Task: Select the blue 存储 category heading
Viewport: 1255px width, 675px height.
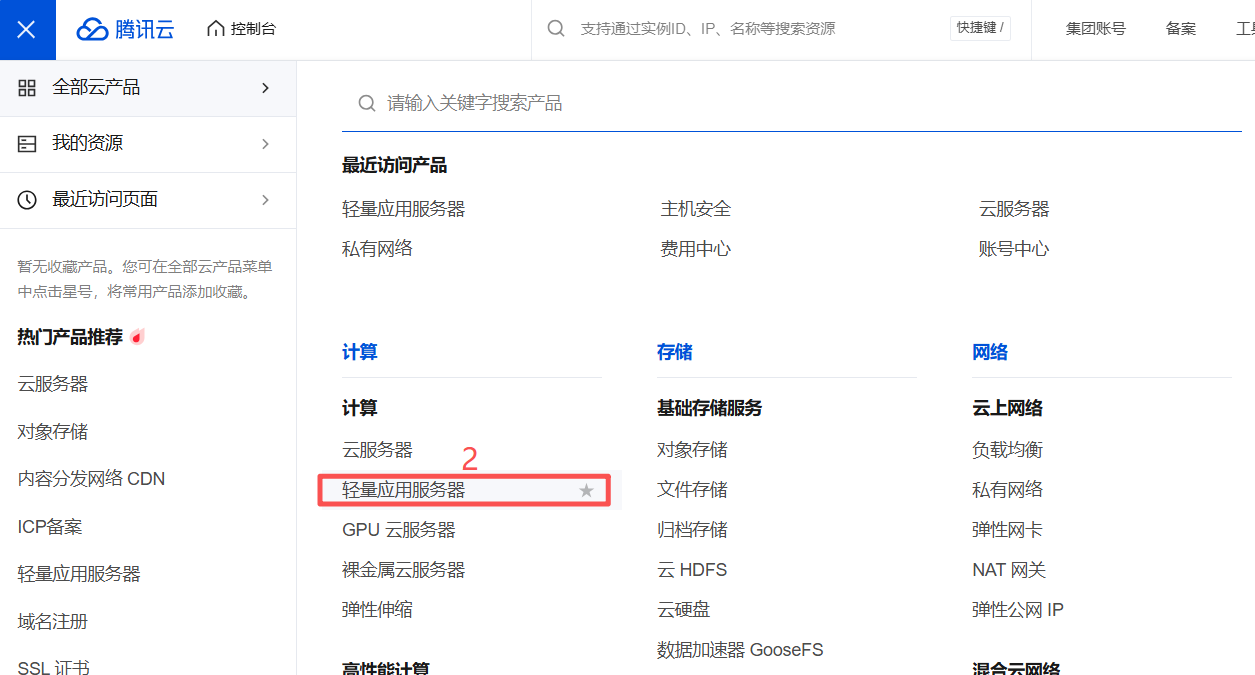Action: 675,352
